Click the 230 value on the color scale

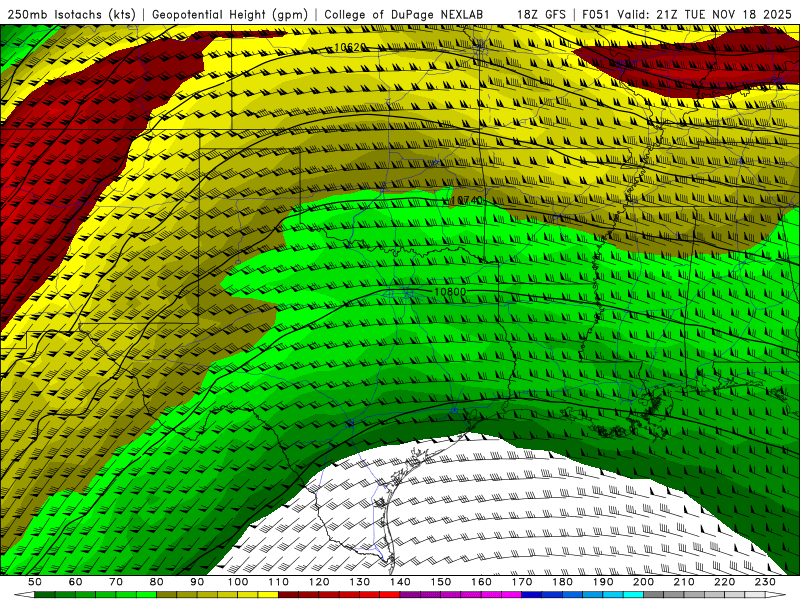tap(765, 582)
